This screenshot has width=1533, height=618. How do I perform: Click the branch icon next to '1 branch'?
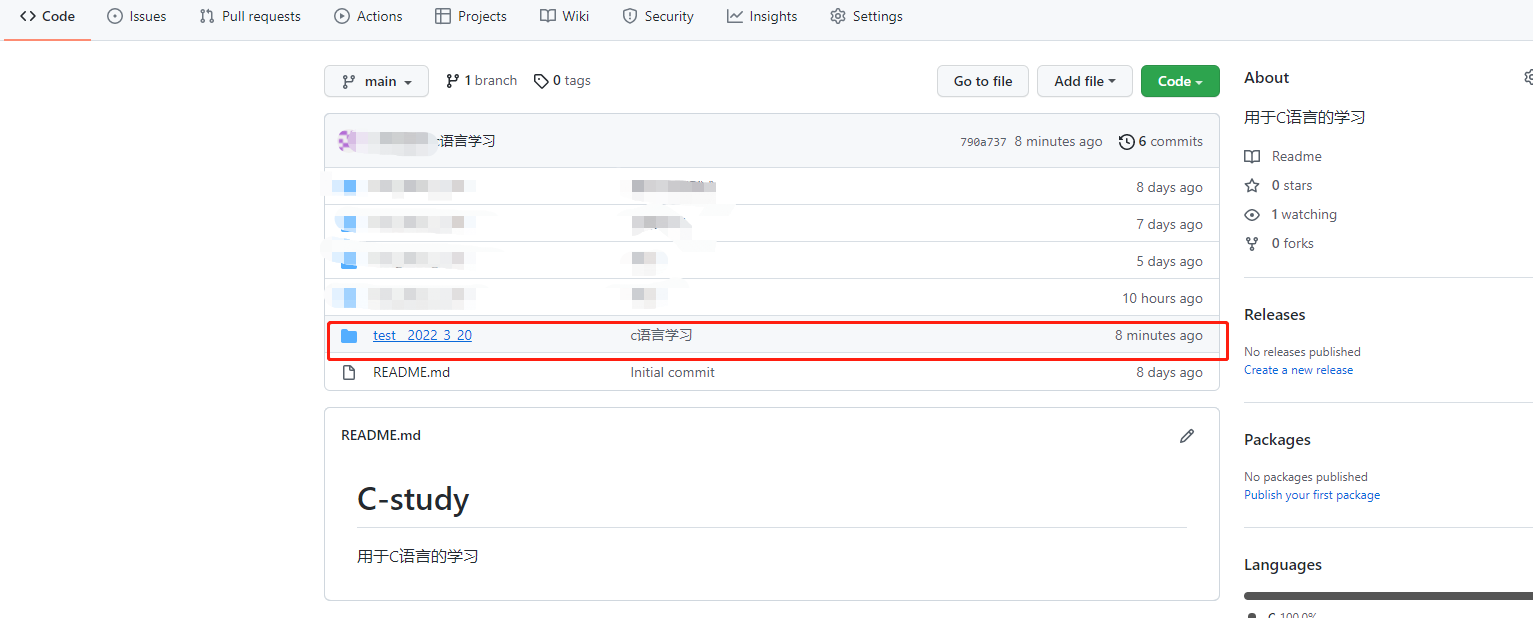coord(453,80)
